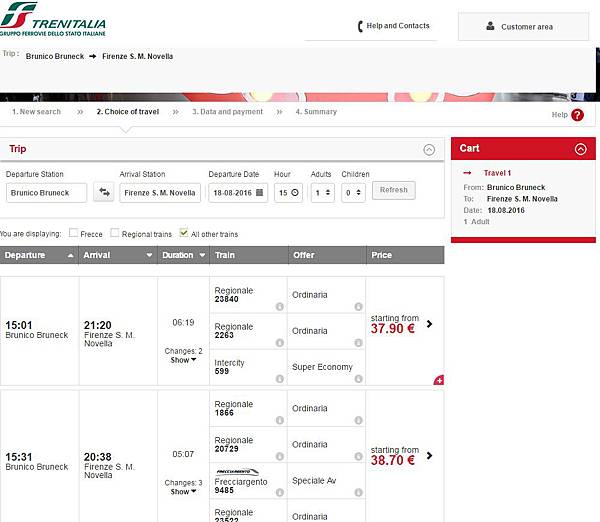Select the 38.70 € trip arrow

tap(429, 456)
